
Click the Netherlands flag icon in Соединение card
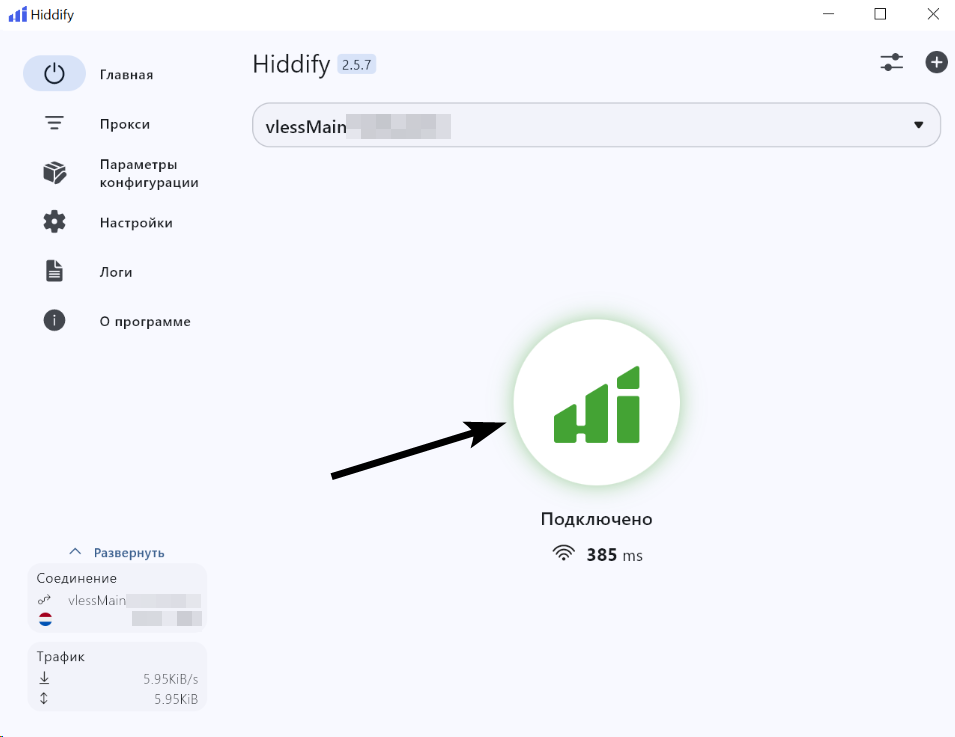point(46,619)
